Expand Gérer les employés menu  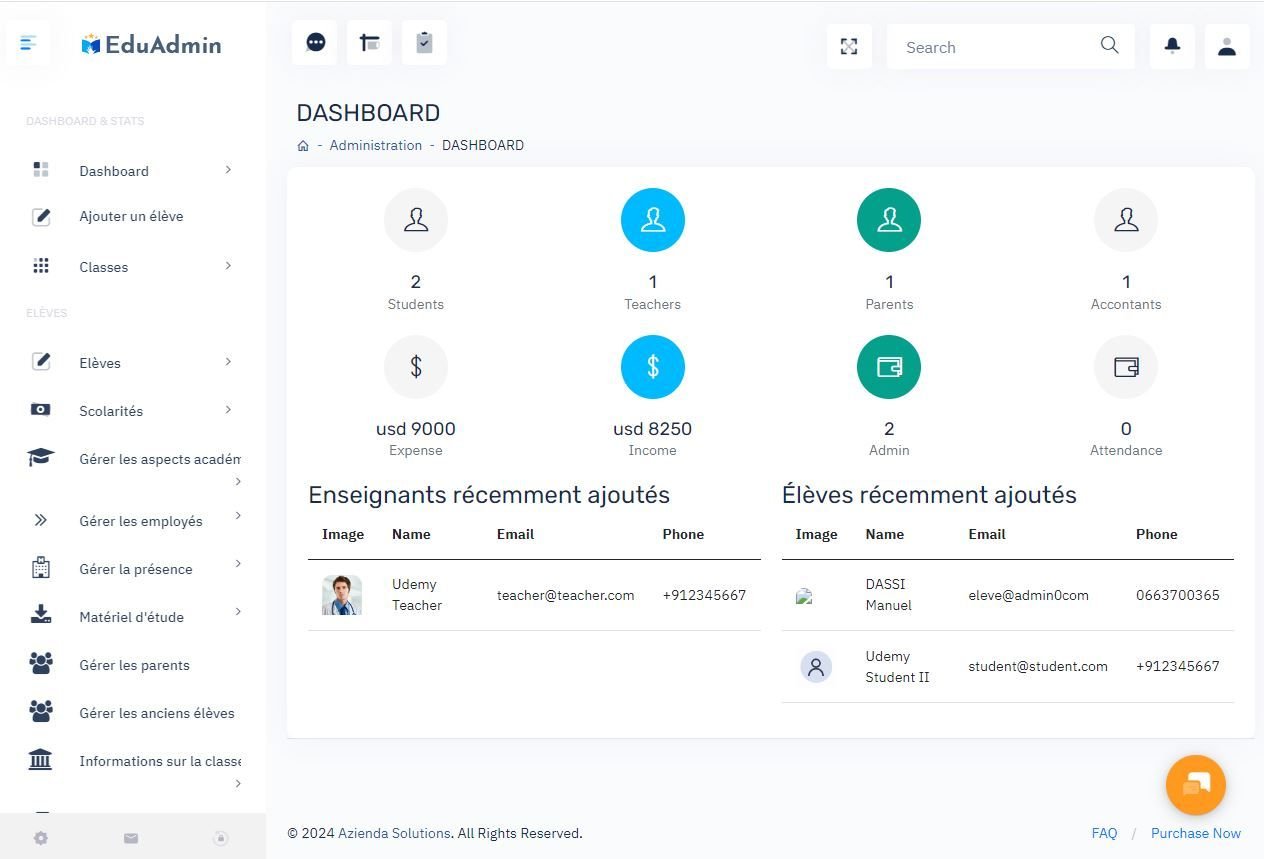click(140, 521)
